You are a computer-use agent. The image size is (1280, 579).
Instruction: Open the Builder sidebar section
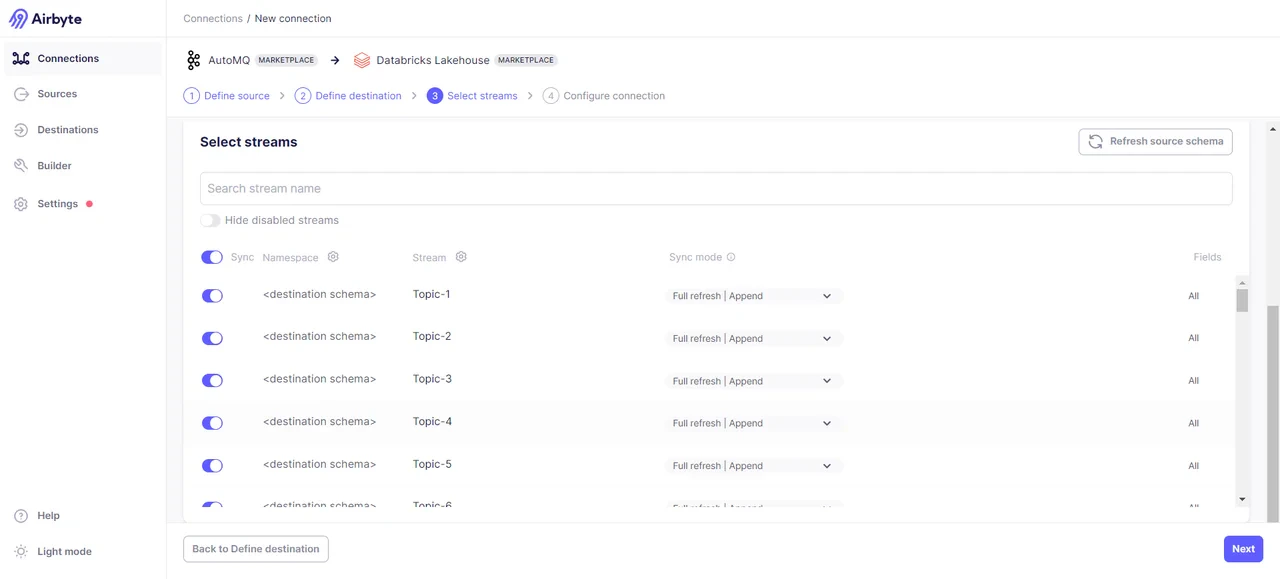[55, 165]
